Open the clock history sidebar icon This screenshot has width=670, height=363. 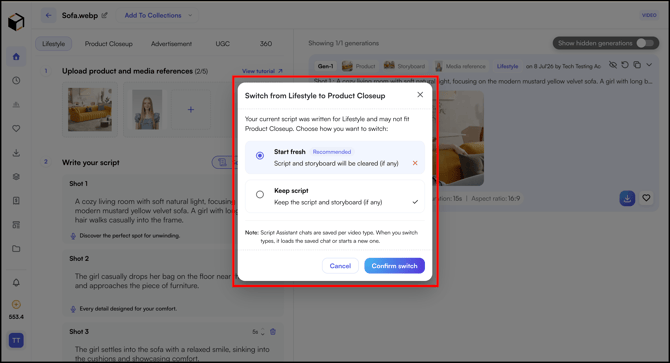click(16, 81)
